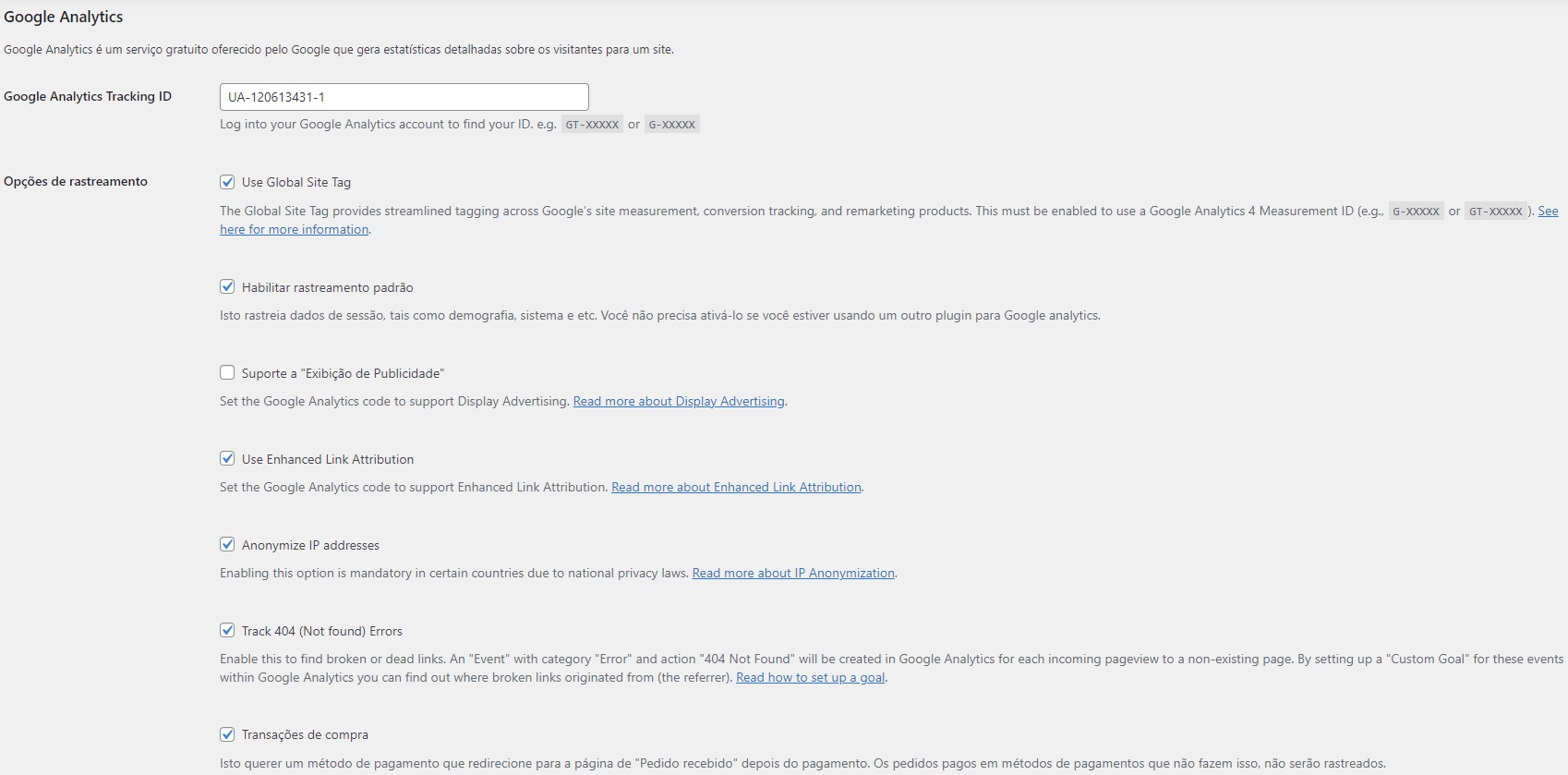The width and height of the screenshot is (1568, 775).
Task: Click the Use Global Site Tag label text
Action: pos(296,182)
